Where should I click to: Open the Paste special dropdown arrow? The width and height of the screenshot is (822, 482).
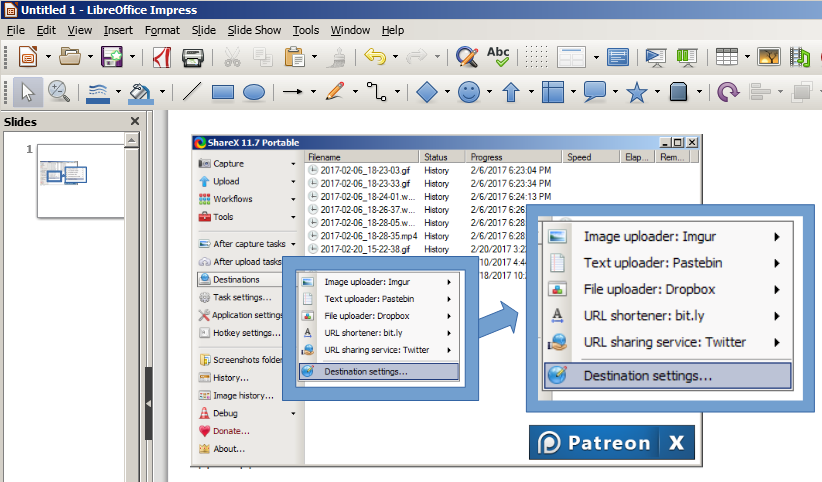point(315,57)
